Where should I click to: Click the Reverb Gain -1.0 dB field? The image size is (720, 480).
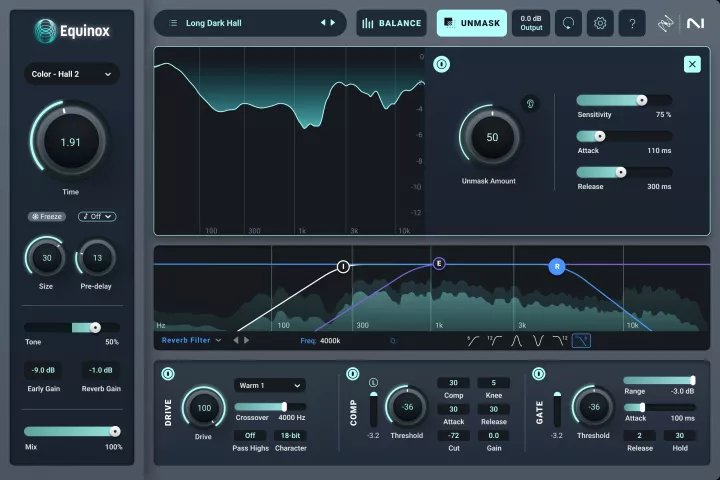(x=101, y=370)
